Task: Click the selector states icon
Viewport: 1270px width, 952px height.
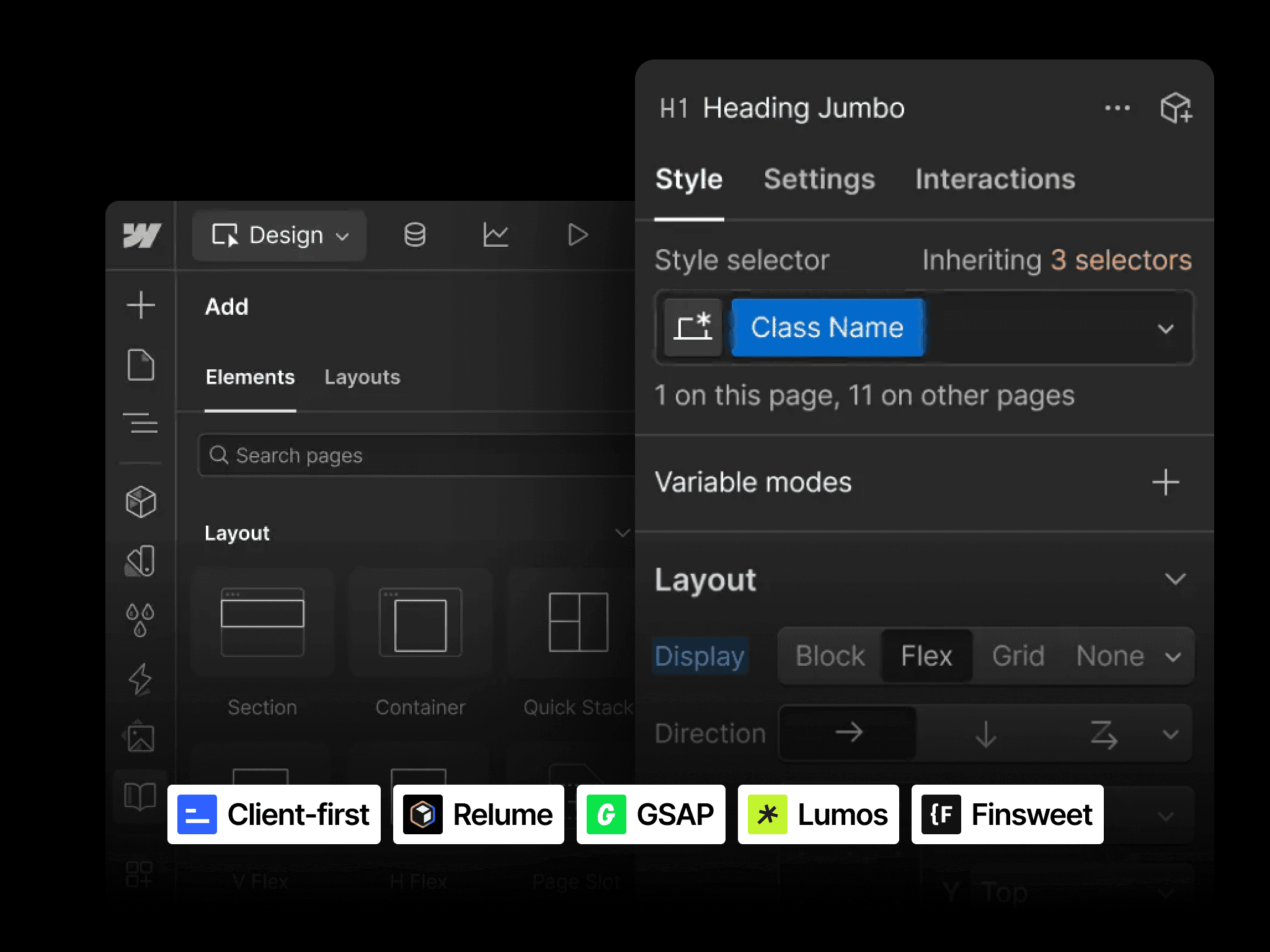Action: click(x=693, y=327)
